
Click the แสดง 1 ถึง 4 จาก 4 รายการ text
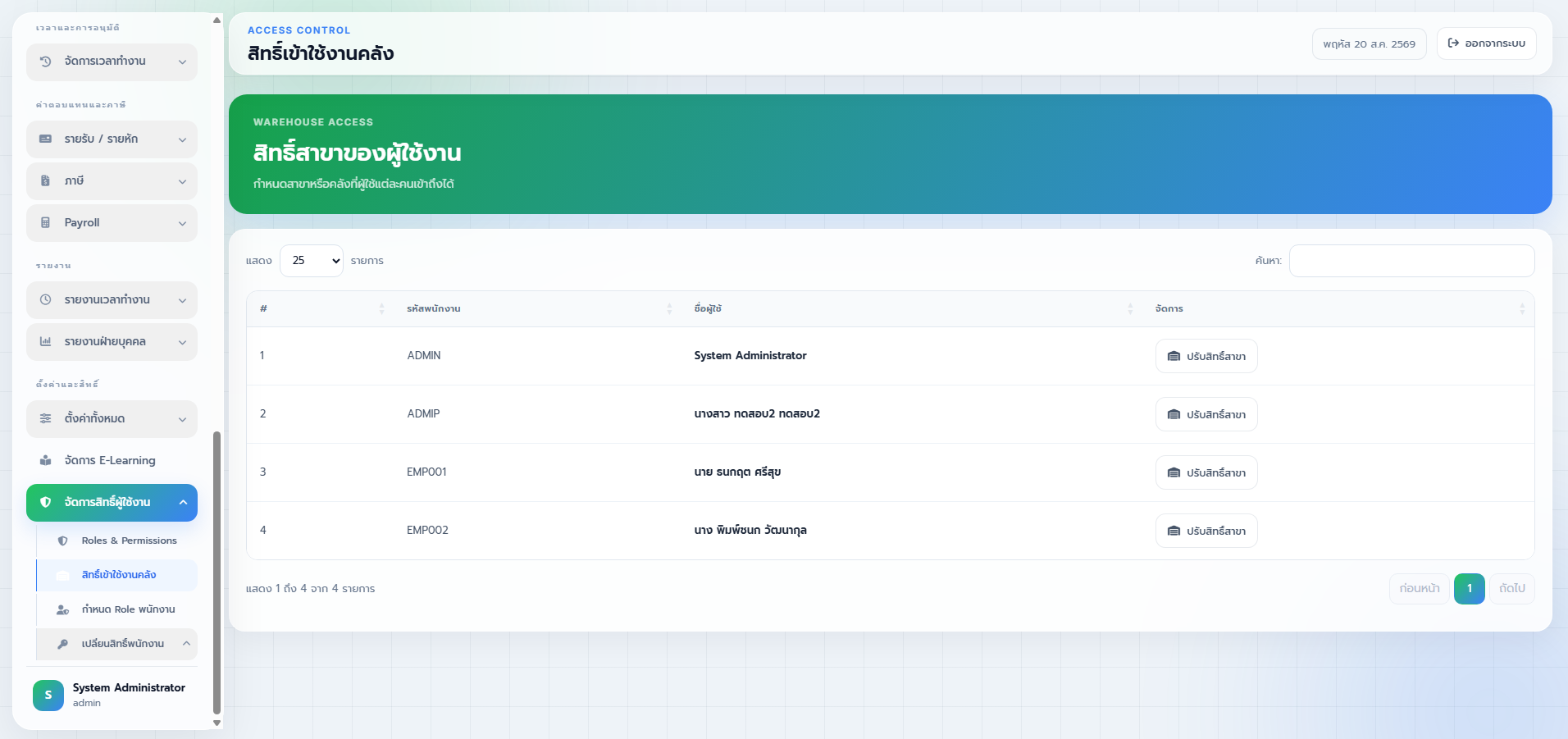pyautogui.click(x=311, y=589)
